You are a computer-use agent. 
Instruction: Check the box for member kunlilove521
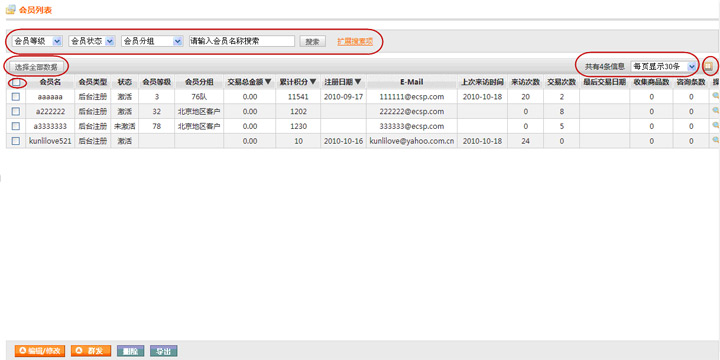tap(16, 141)
